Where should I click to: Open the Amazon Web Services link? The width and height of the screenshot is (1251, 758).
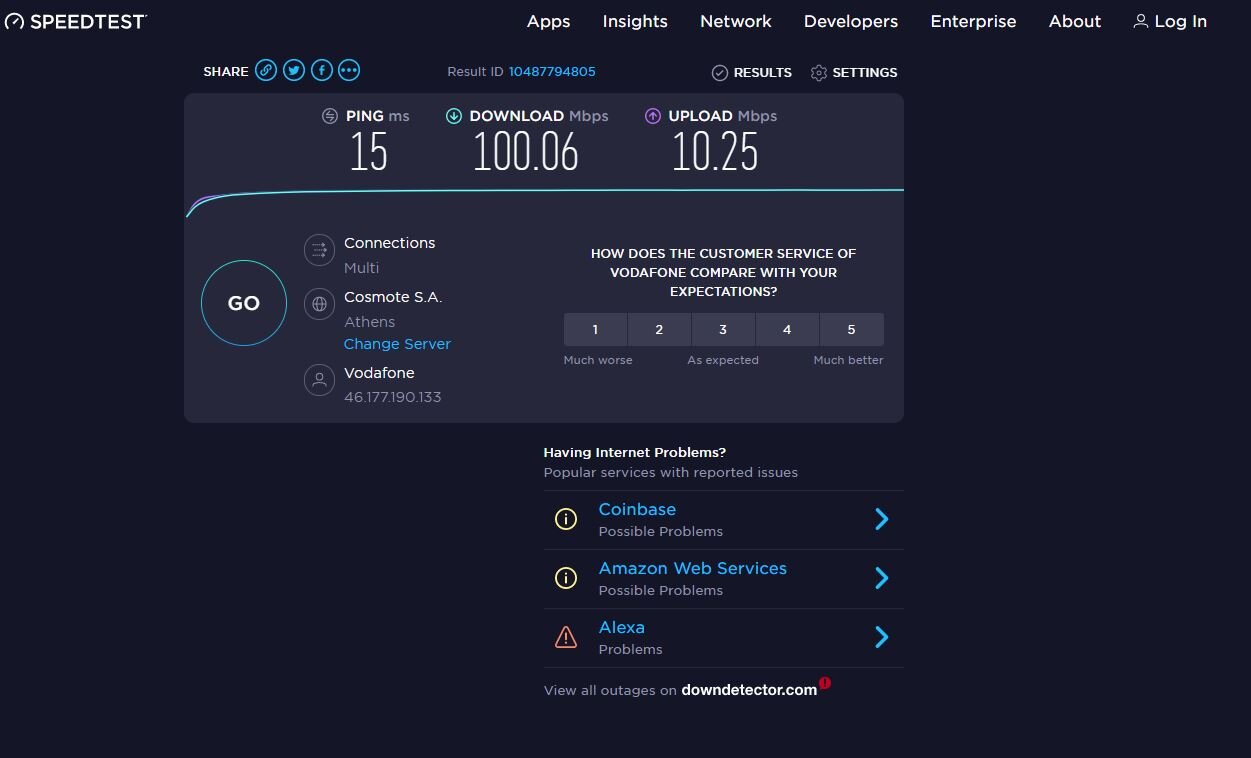[x=692, y=568]
